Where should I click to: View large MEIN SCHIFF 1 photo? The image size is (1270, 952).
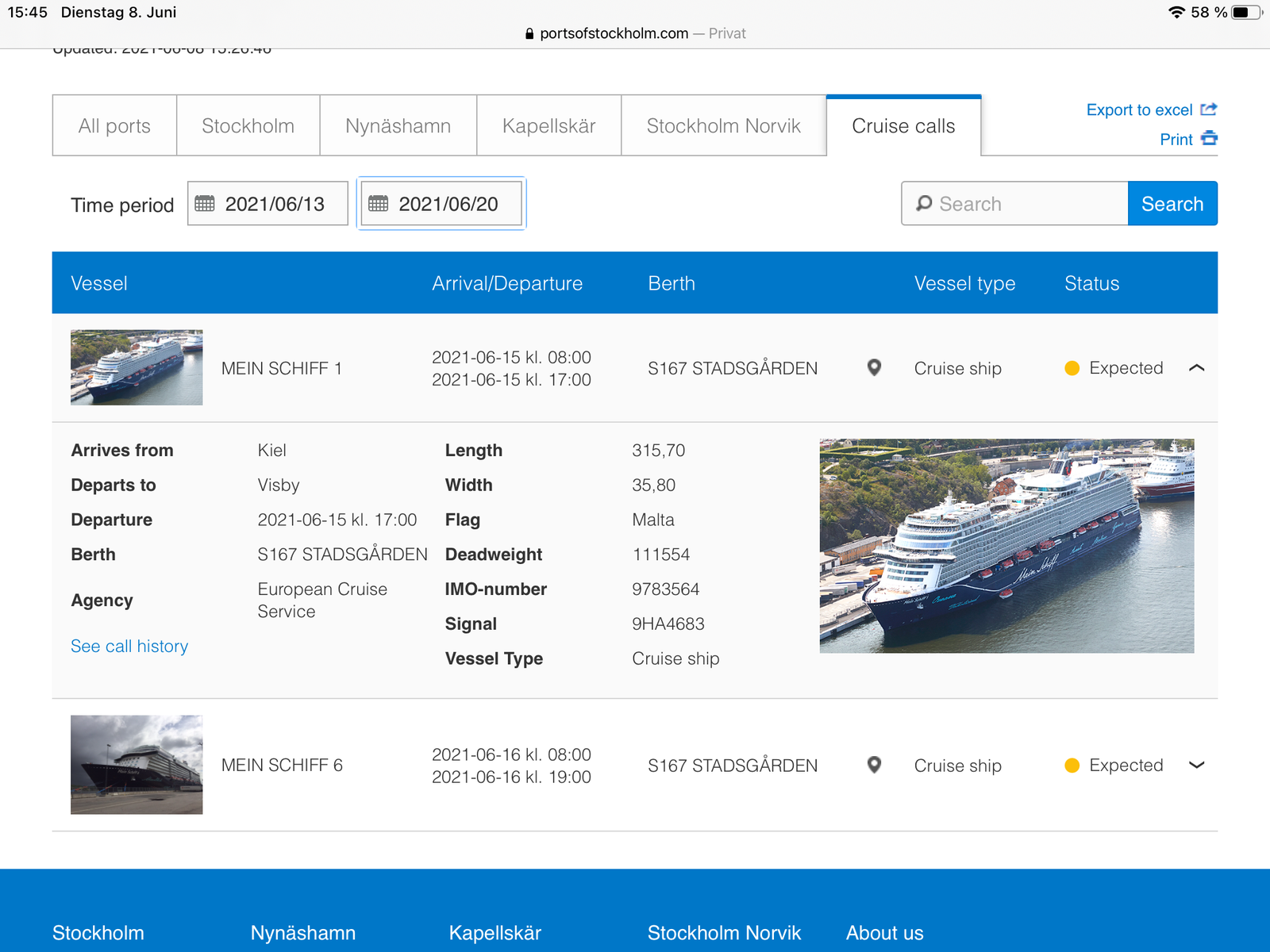pos(1006,546)
